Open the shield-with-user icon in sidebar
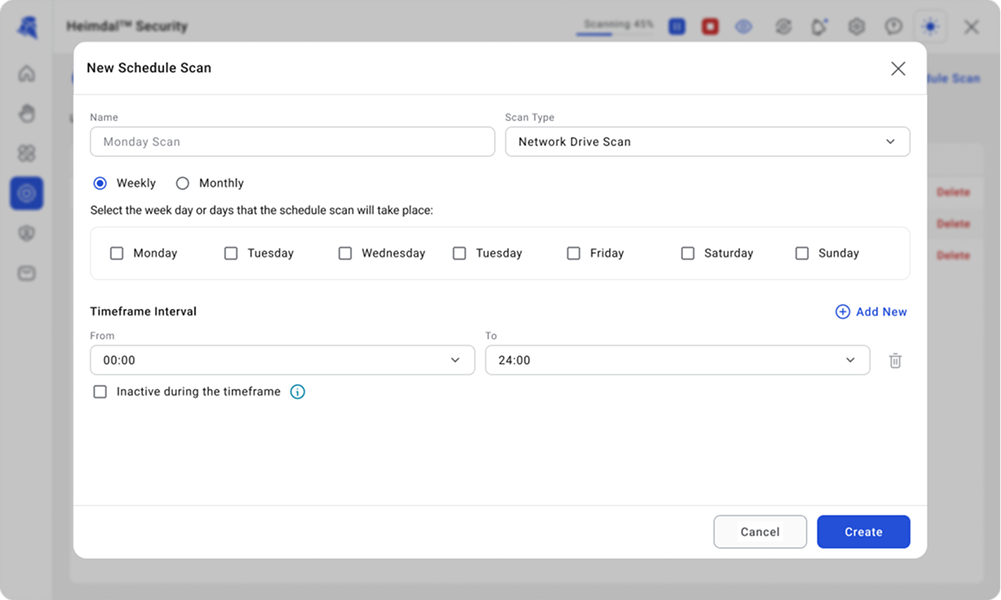 (x=26, y=233)
